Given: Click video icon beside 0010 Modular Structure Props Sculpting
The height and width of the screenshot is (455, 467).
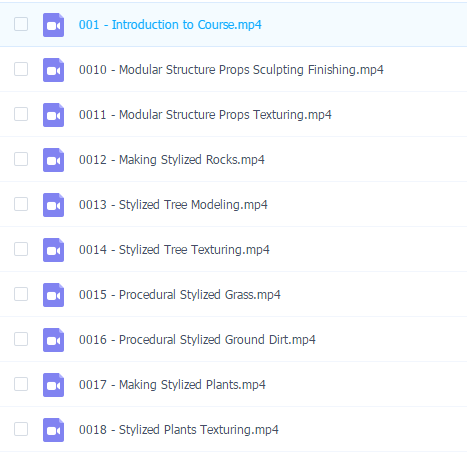Looking at the screenshot, I should pyautogui.click(x=53, y=70).
